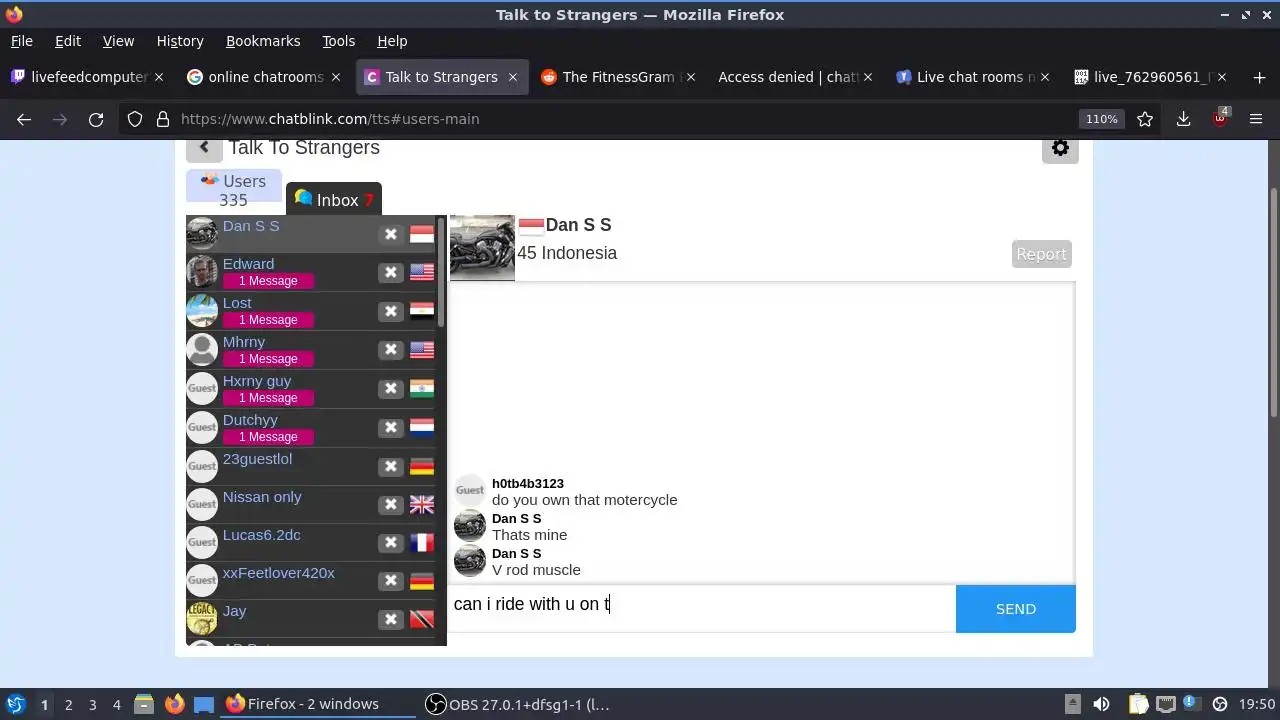Viewport: 1280px width, 720px height.
Task: Focus the chat message input box
Action: click(x=702, y=608)
